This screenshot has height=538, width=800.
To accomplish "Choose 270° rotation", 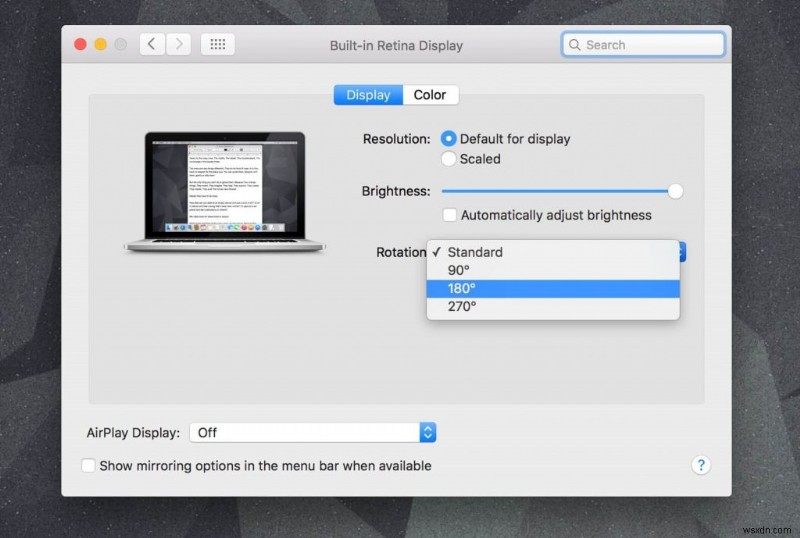I will tap(553, 306).
